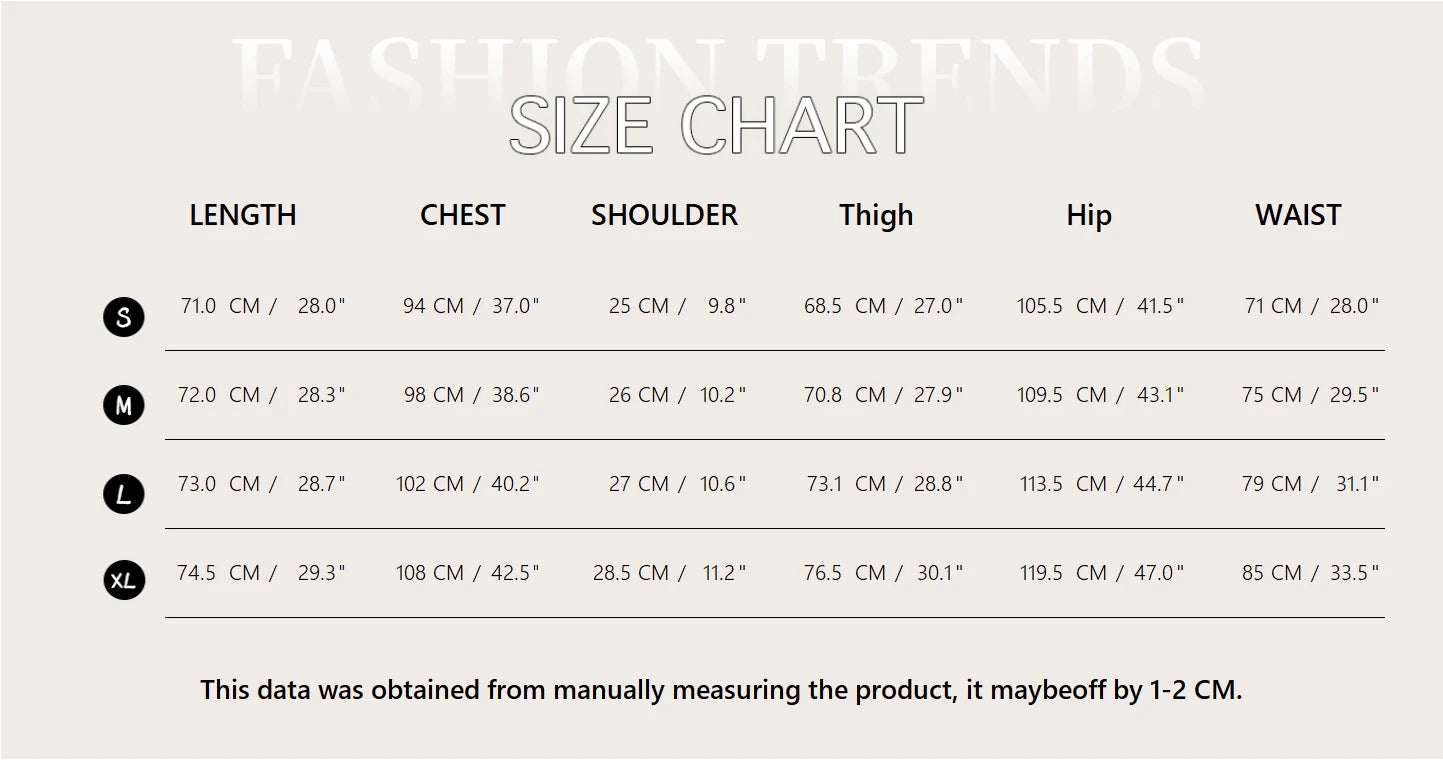
Task: Click the size L shoulder value 27 CM
Action: coord(639,484)
